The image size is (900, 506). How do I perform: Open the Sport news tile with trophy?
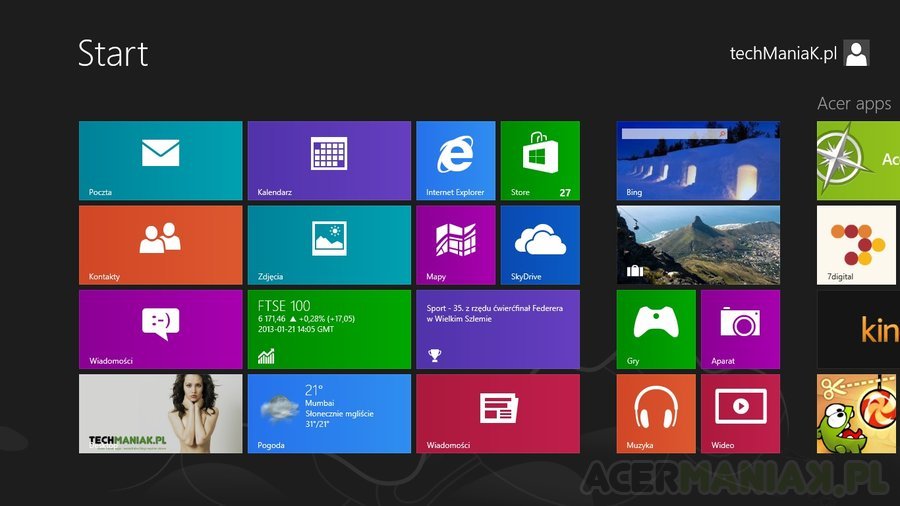[498, 329]
